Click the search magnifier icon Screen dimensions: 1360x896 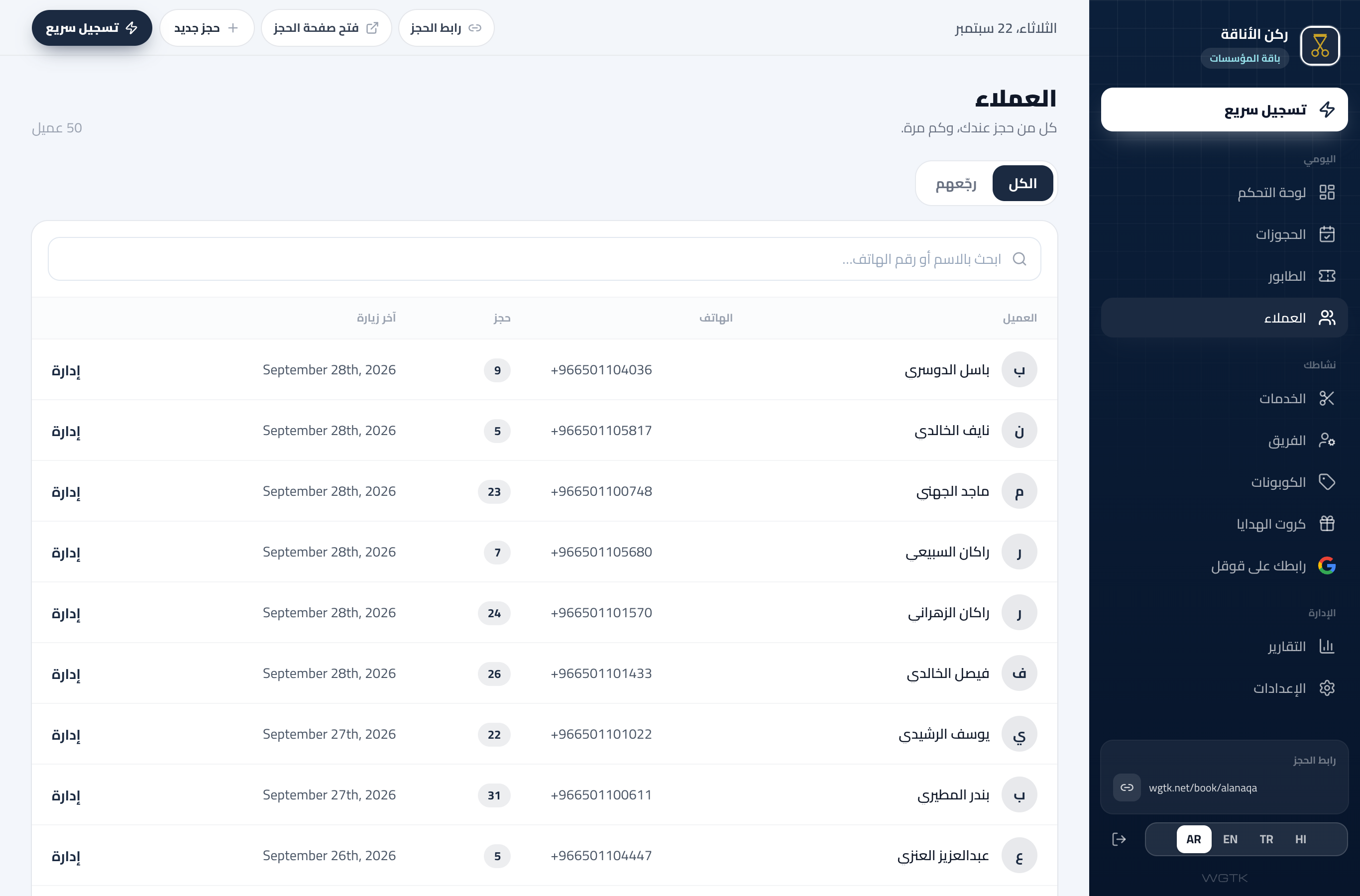(1020, 259)
